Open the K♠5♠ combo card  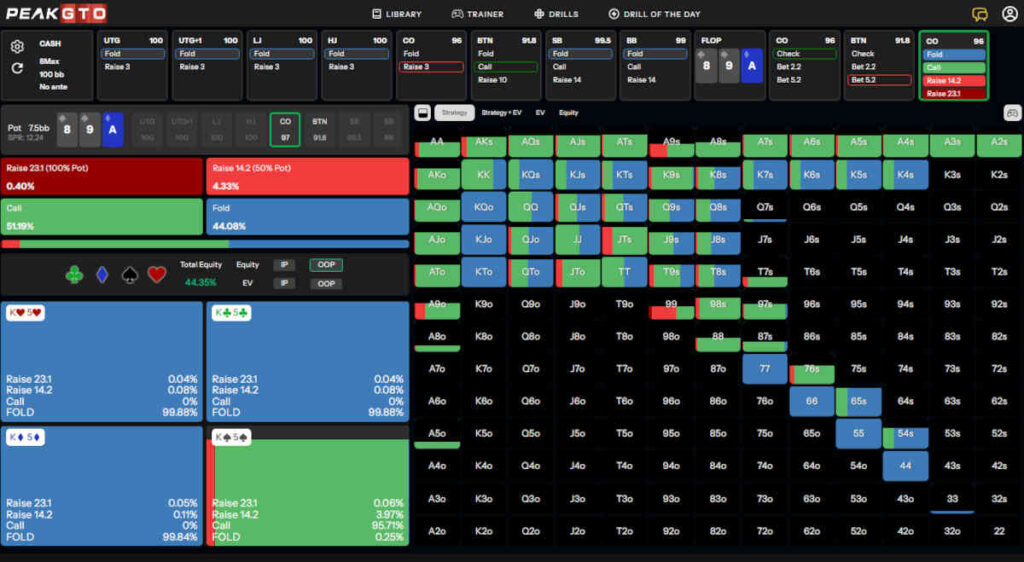308,486
